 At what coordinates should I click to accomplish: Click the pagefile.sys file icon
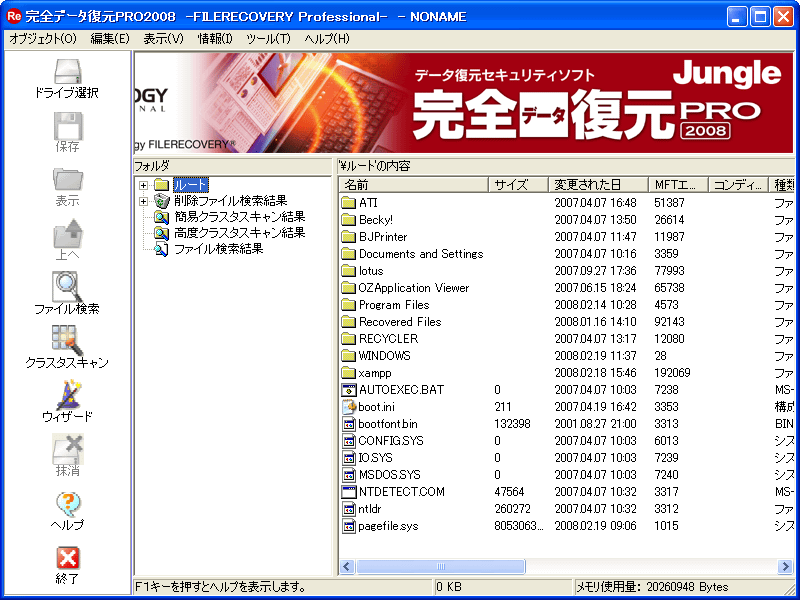click(x=348, y=526)
